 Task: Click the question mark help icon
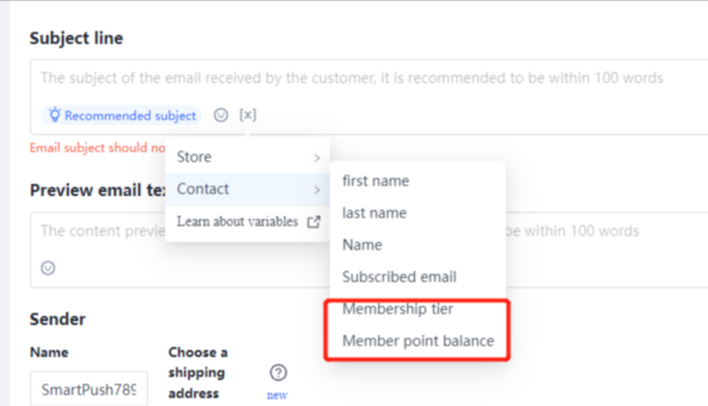[x=278, y=373]
